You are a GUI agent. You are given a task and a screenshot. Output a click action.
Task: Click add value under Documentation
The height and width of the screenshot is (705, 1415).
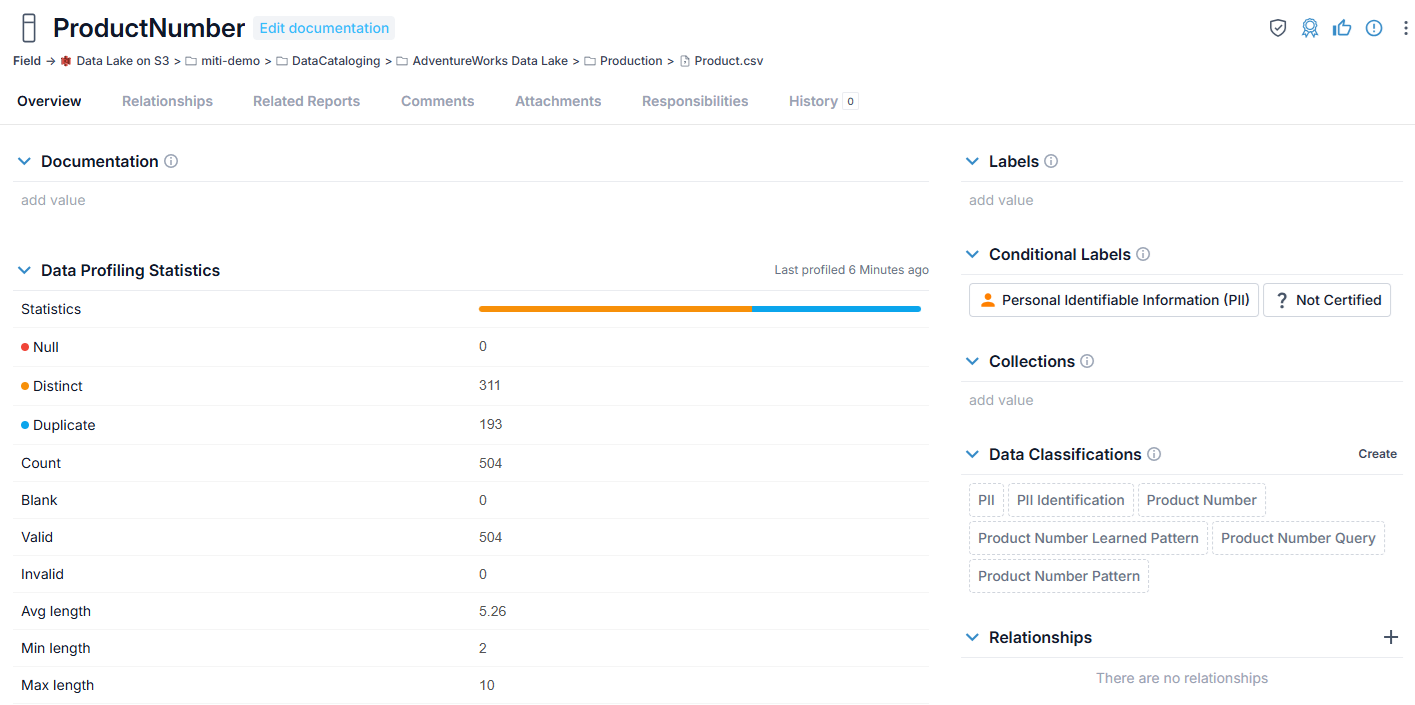[53, 200]
